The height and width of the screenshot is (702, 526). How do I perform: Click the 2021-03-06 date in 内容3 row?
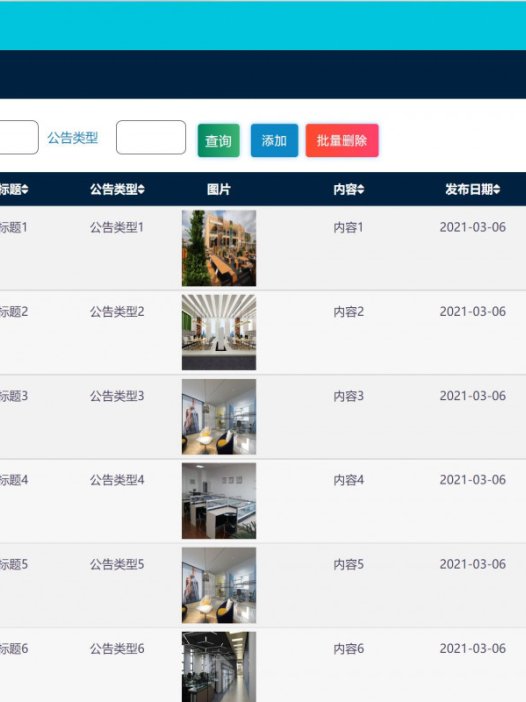pos(473,395)
